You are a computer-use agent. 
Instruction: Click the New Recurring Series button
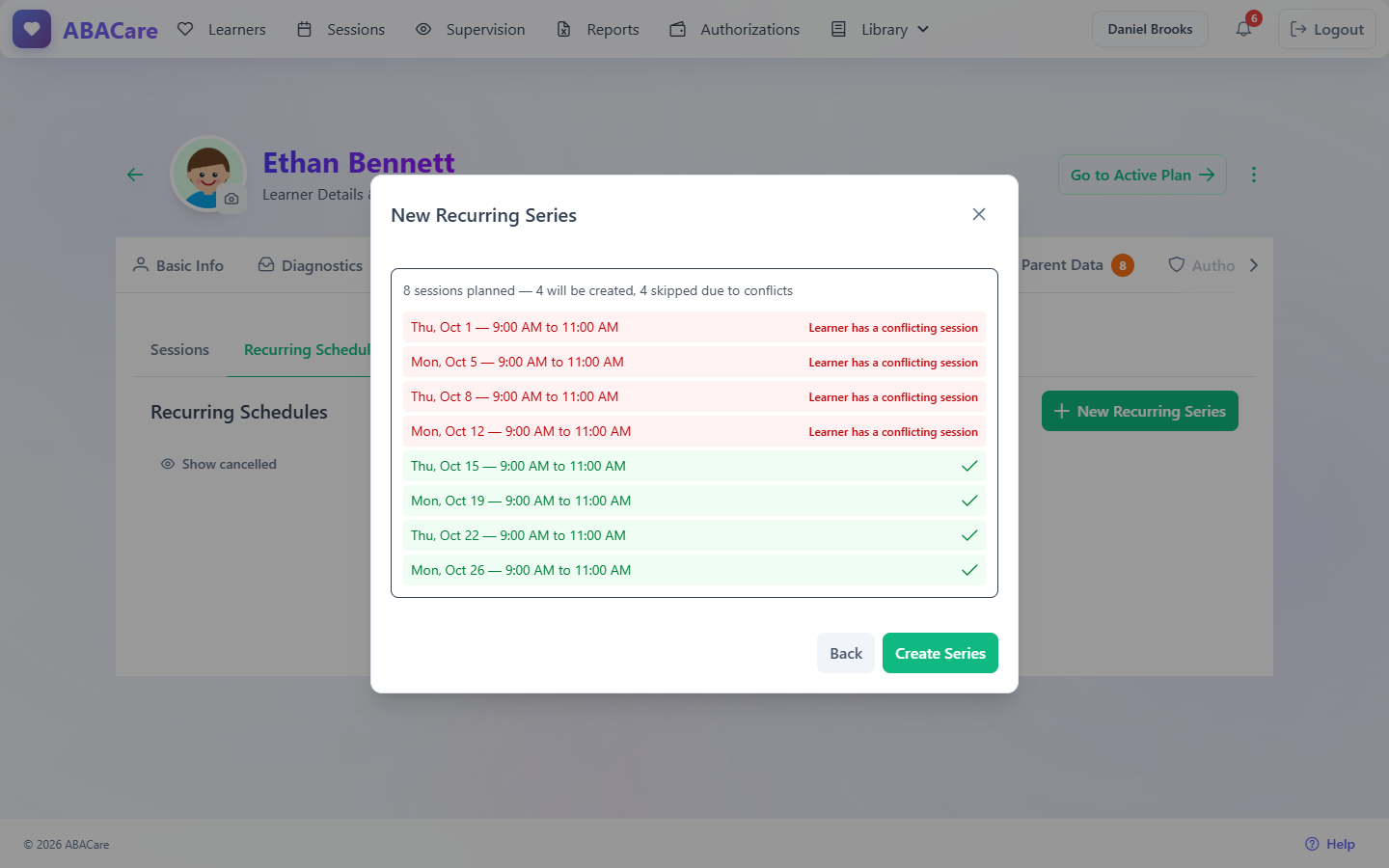(1140, 411)
